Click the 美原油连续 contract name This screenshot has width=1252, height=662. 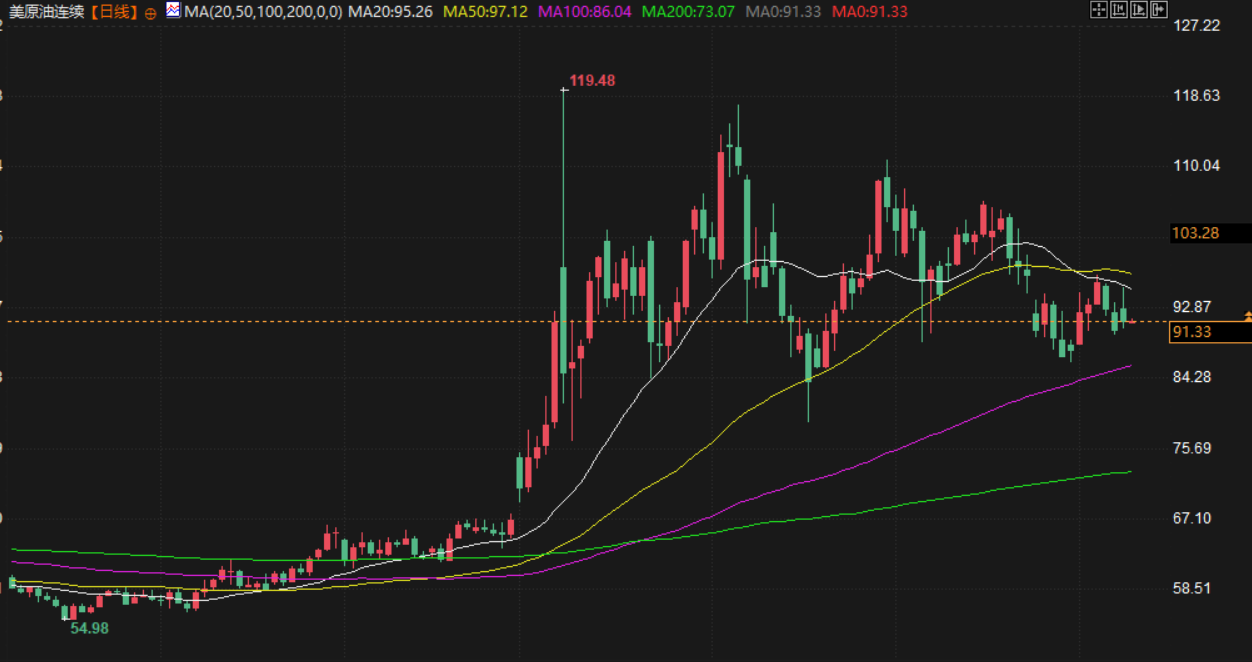click(46, 12)
